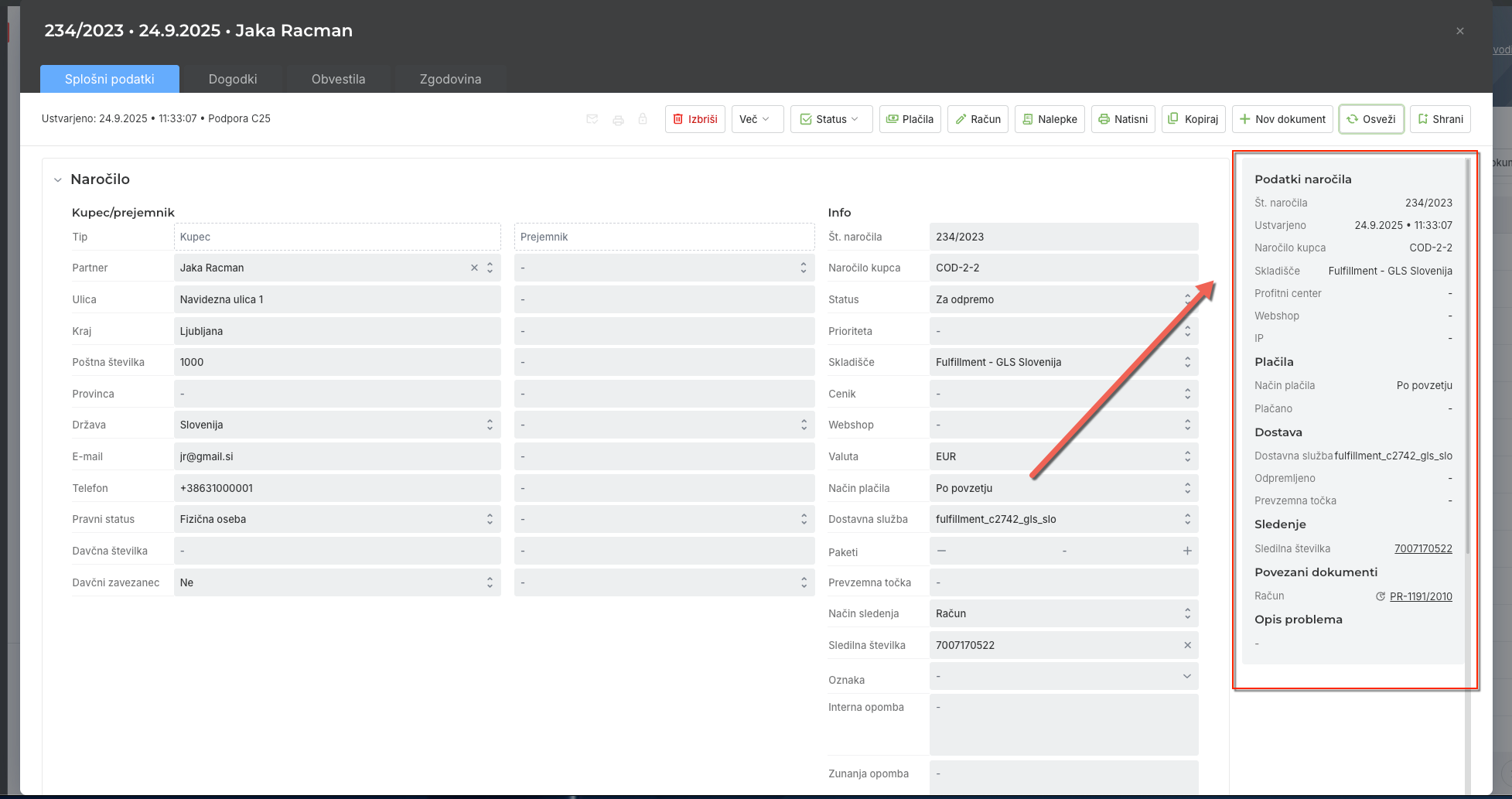This screenshot has height=799, width=1512.
Task: Open the Status dropdown button
Action: click(831, 119)
